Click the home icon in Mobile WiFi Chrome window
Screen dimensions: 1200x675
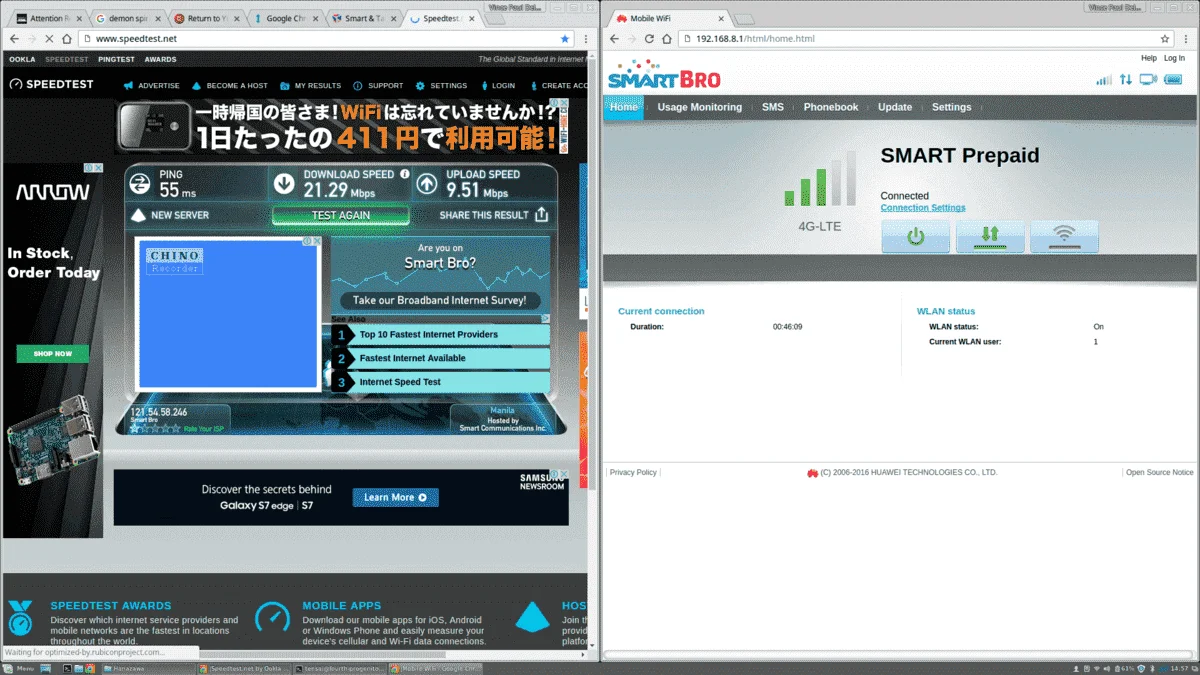click(x=666, y=38)
